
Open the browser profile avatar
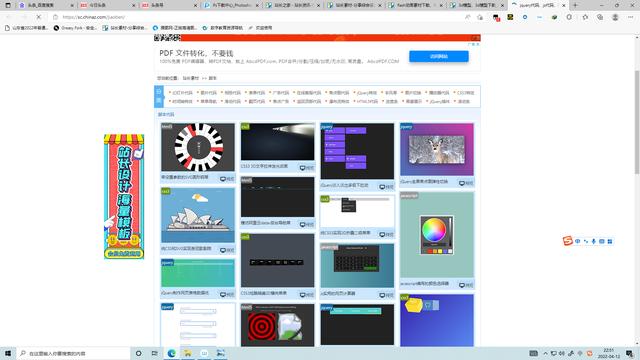pos(615,17)
